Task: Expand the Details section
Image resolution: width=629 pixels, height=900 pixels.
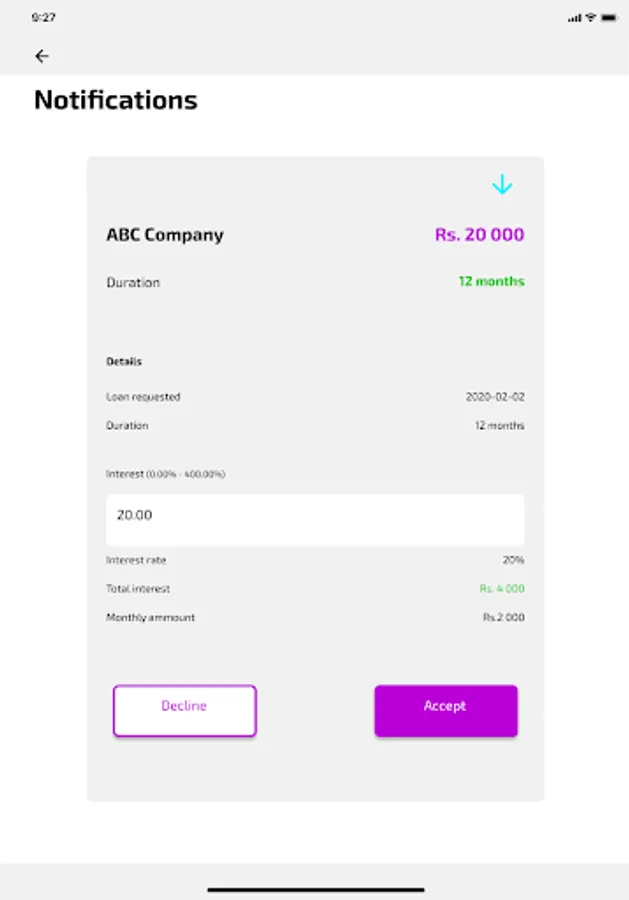Action: pyautogui.click(x=125, y=362)
